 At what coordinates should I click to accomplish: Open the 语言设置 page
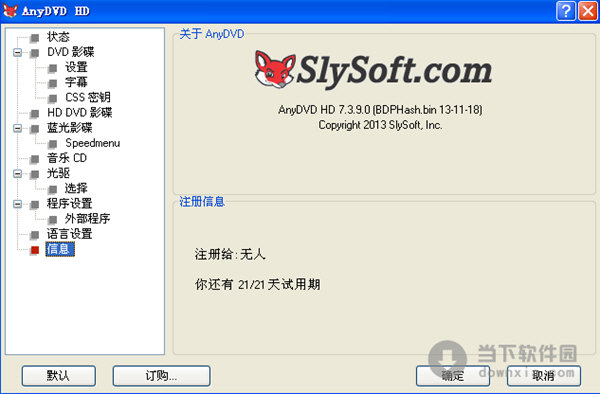(70, 234)
